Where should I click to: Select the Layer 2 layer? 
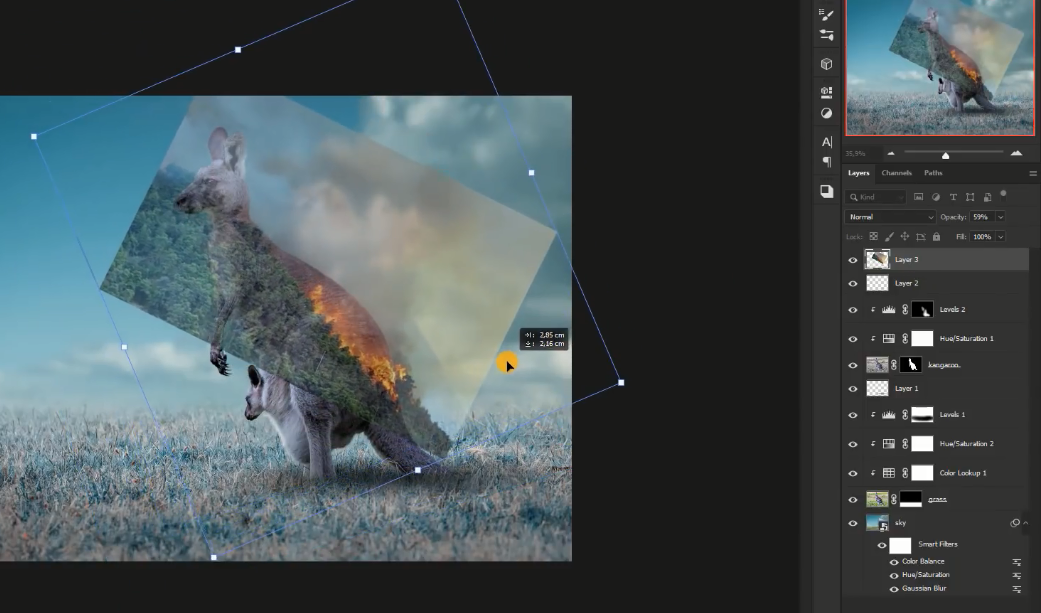(906, 284)
